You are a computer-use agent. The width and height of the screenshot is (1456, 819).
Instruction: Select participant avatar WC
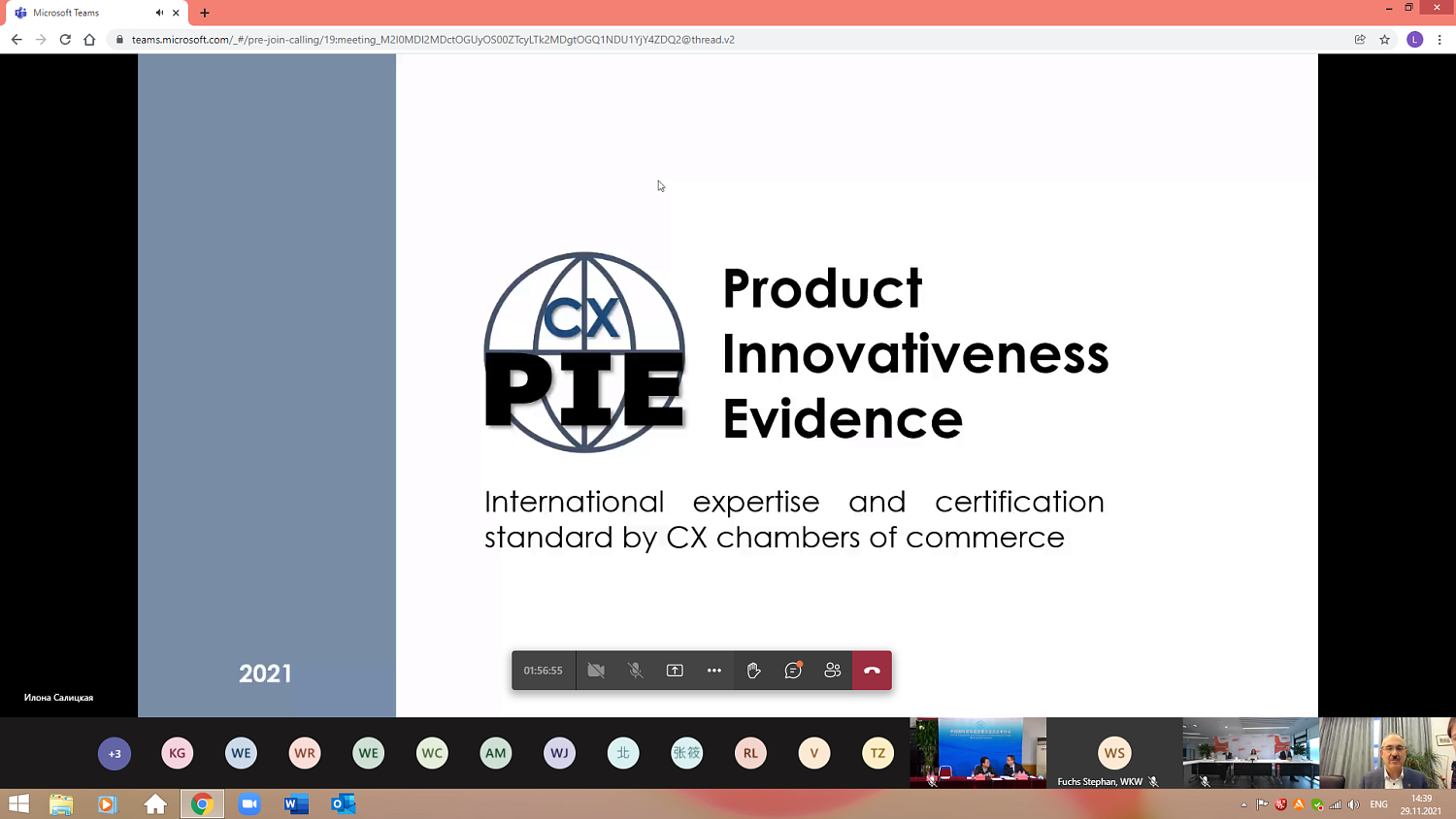[x=432, y=753]
